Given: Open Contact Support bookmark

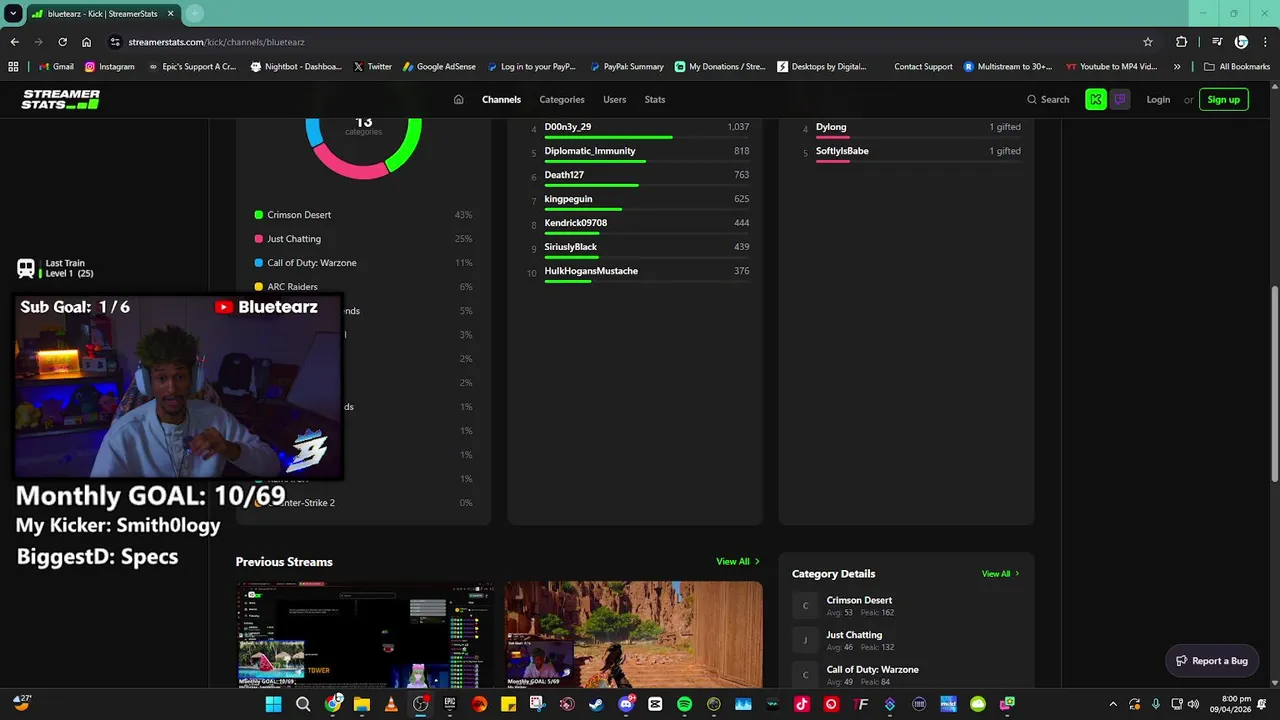Looking at the screenshot, I should (x=923, y=67).
